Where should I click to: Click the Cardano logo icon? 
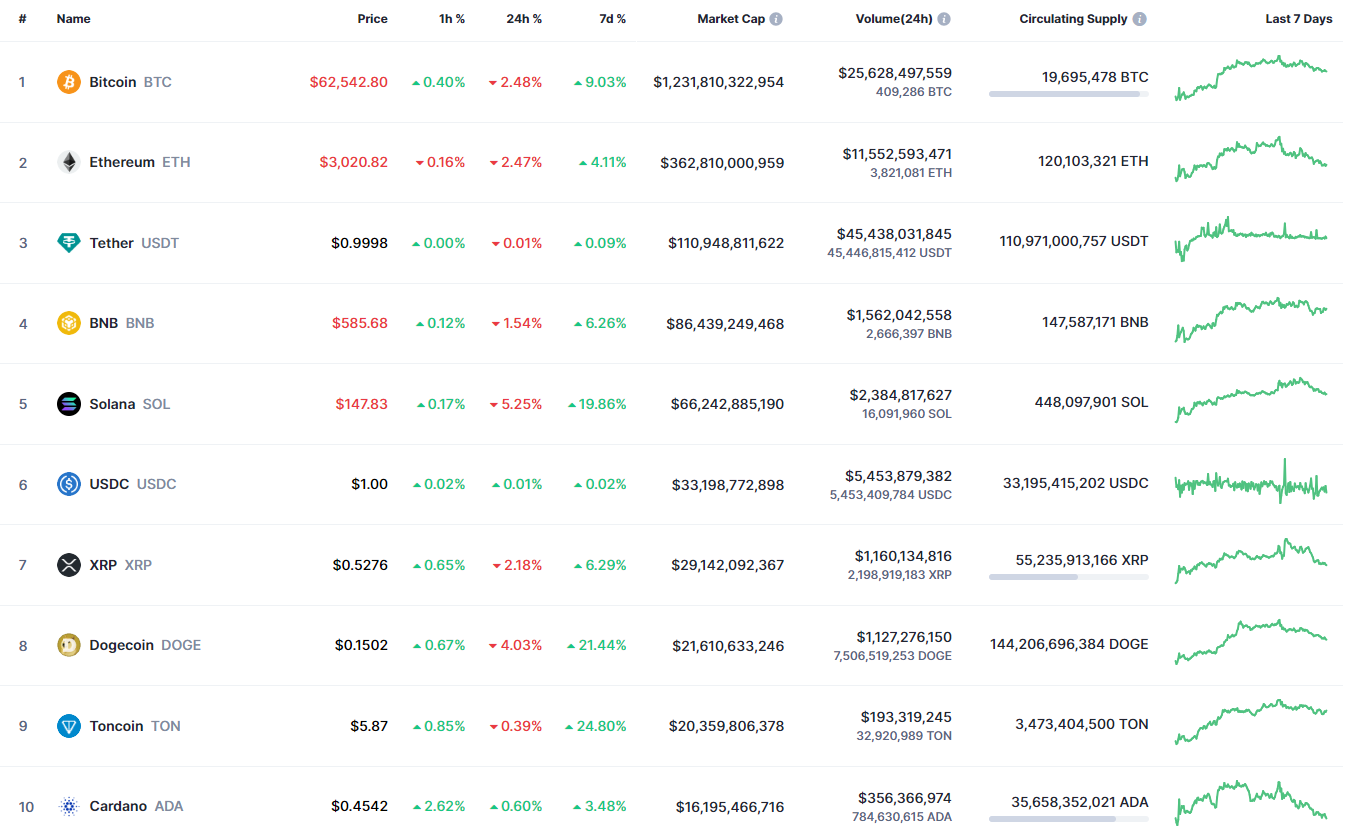(x=69, y=806)
